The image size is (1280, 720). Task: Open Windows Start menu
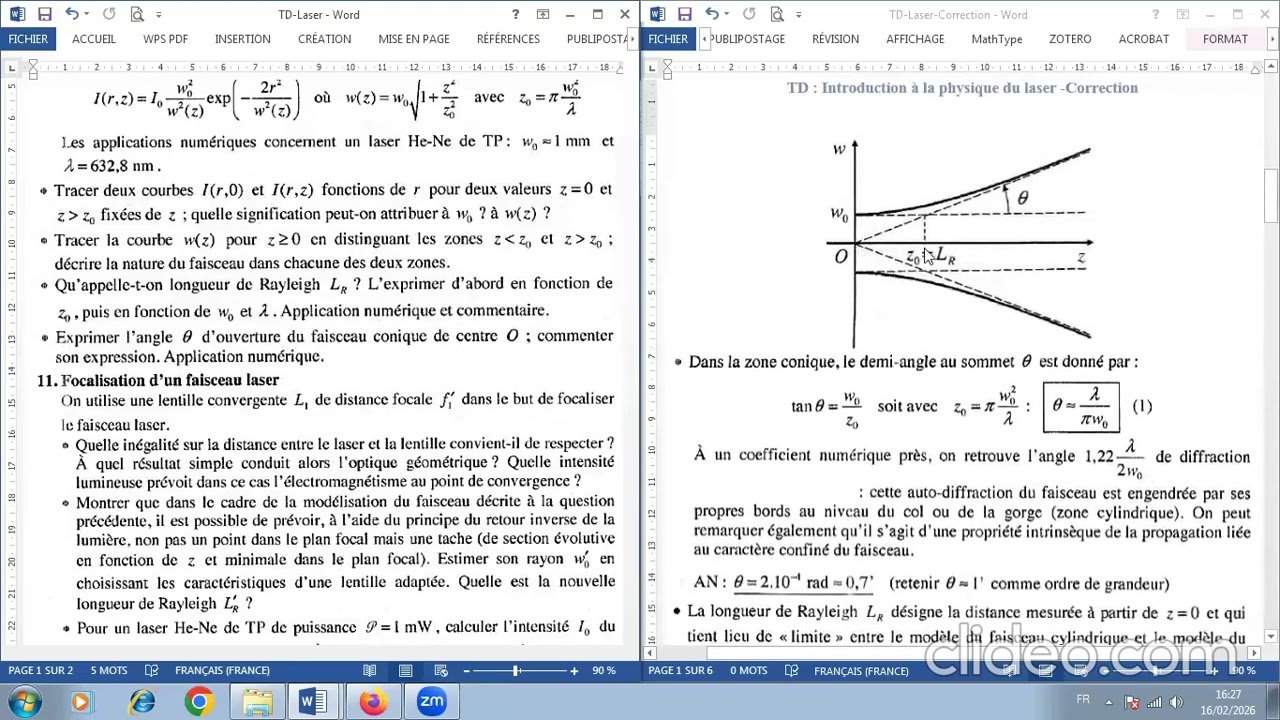click(x=24, y=702)
